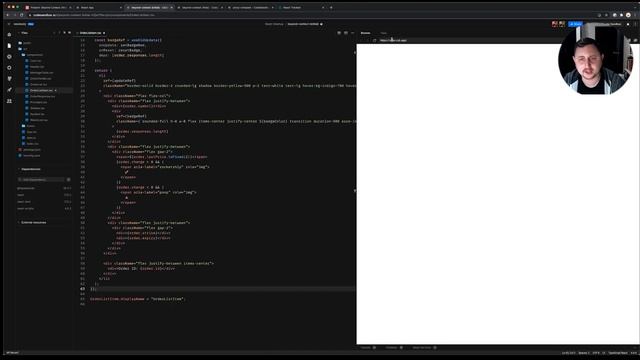The image size is (640, 360).
Task: Go back in Chrome history
Action: tap(7, 15)
